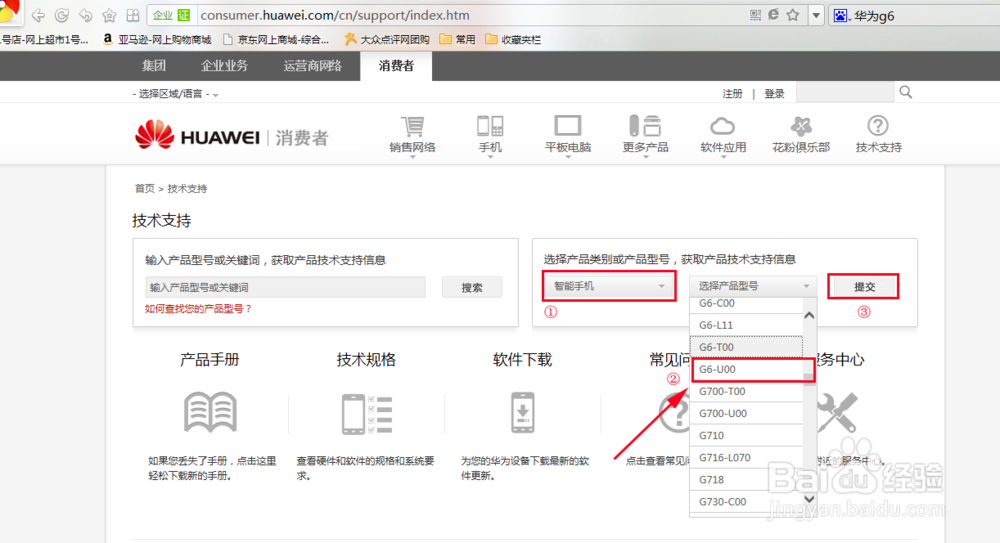Viewport: 1000px width, 543px height.
Task: Click the QR code icon in address bar
Action: 755,15
